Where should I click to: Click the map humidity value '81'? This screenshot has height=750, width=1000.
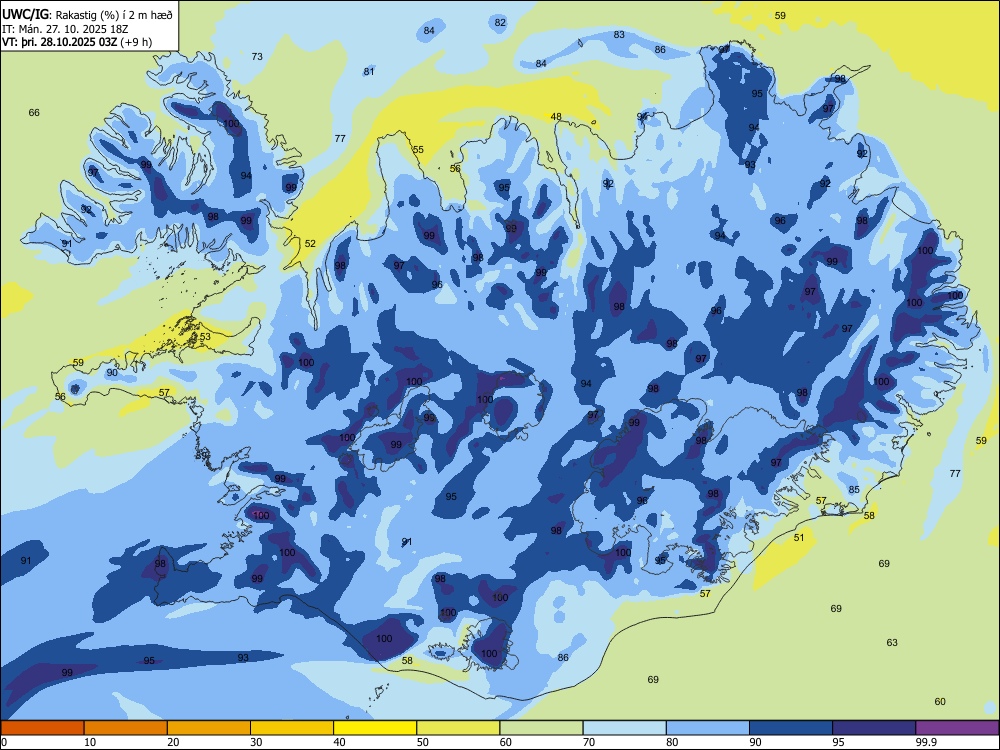(369, 72)
